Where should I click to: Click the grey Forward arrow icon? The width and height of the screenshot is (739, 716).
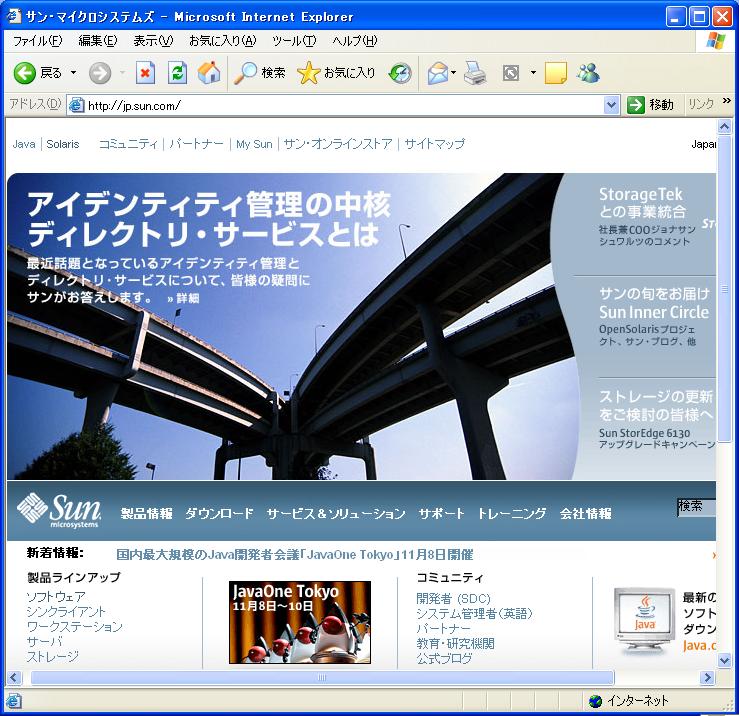click(x=100, y=73)
